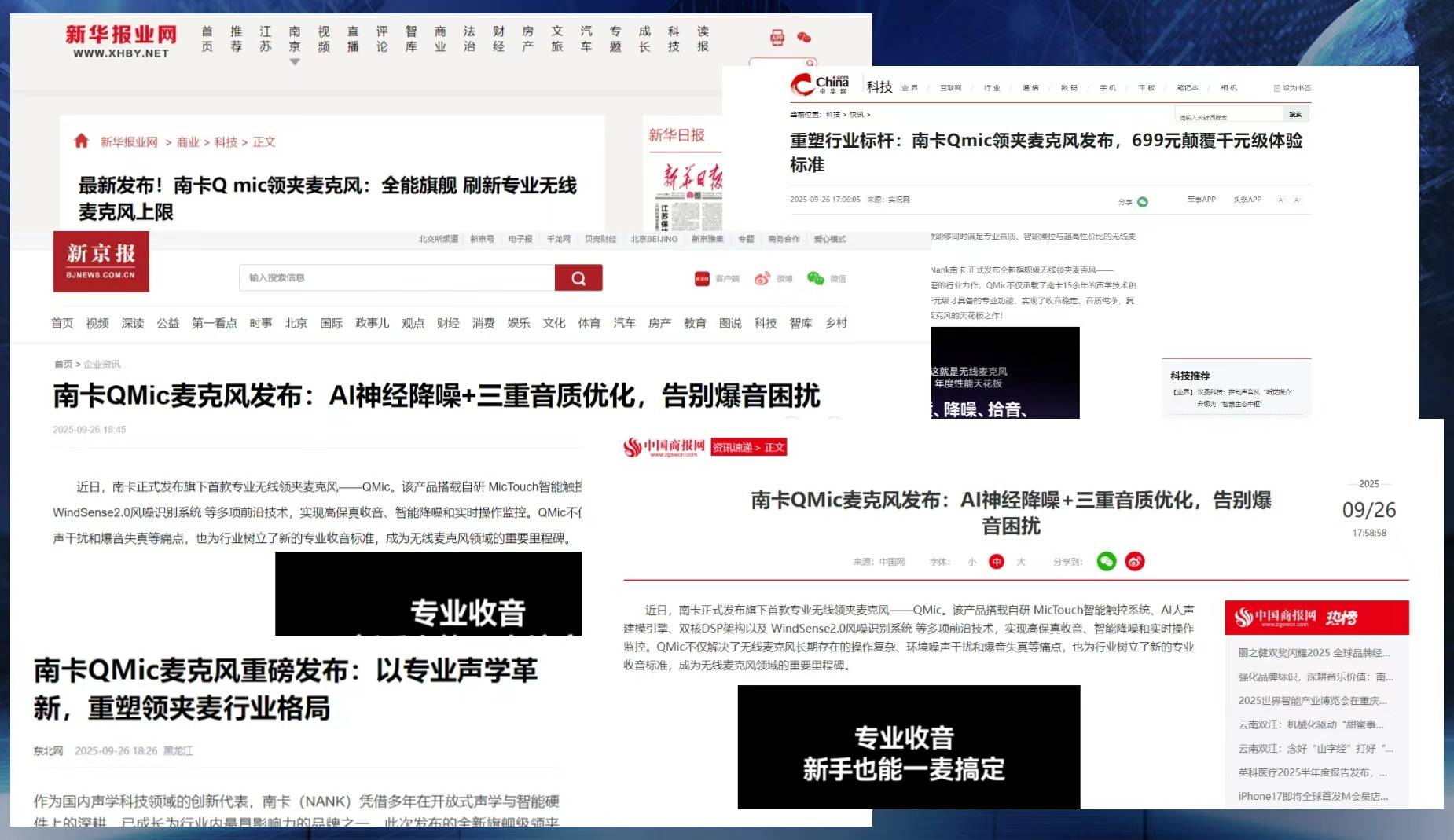
Task: Click the APP QR icon on xhby.net header
Action: 777,38
